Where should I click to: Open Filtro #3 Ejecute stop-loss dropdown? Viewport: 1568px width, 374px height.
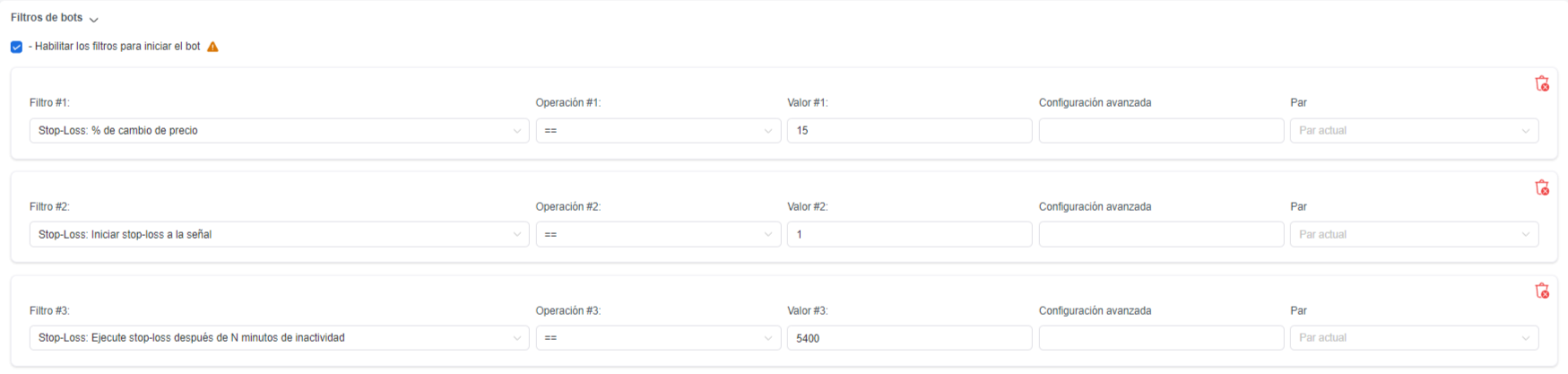[279, 338]
